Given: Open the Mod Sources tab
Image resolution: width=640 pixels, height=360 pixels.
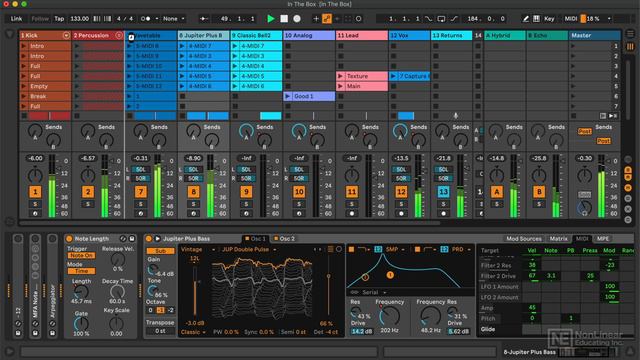Looking at the screenshot, I should [x=524, y=239].
